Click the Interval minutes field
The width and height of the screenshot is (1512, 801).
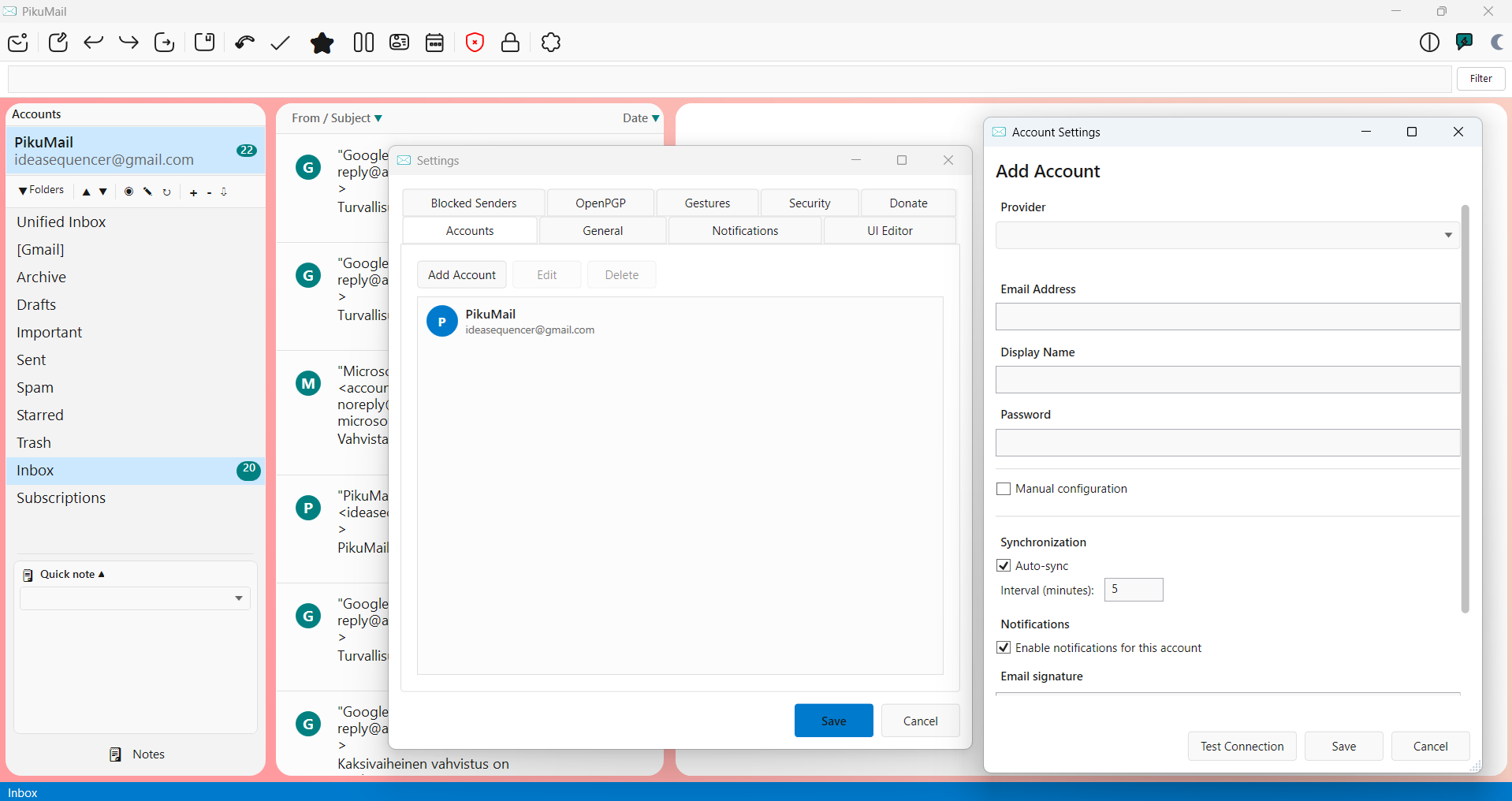1134,590
